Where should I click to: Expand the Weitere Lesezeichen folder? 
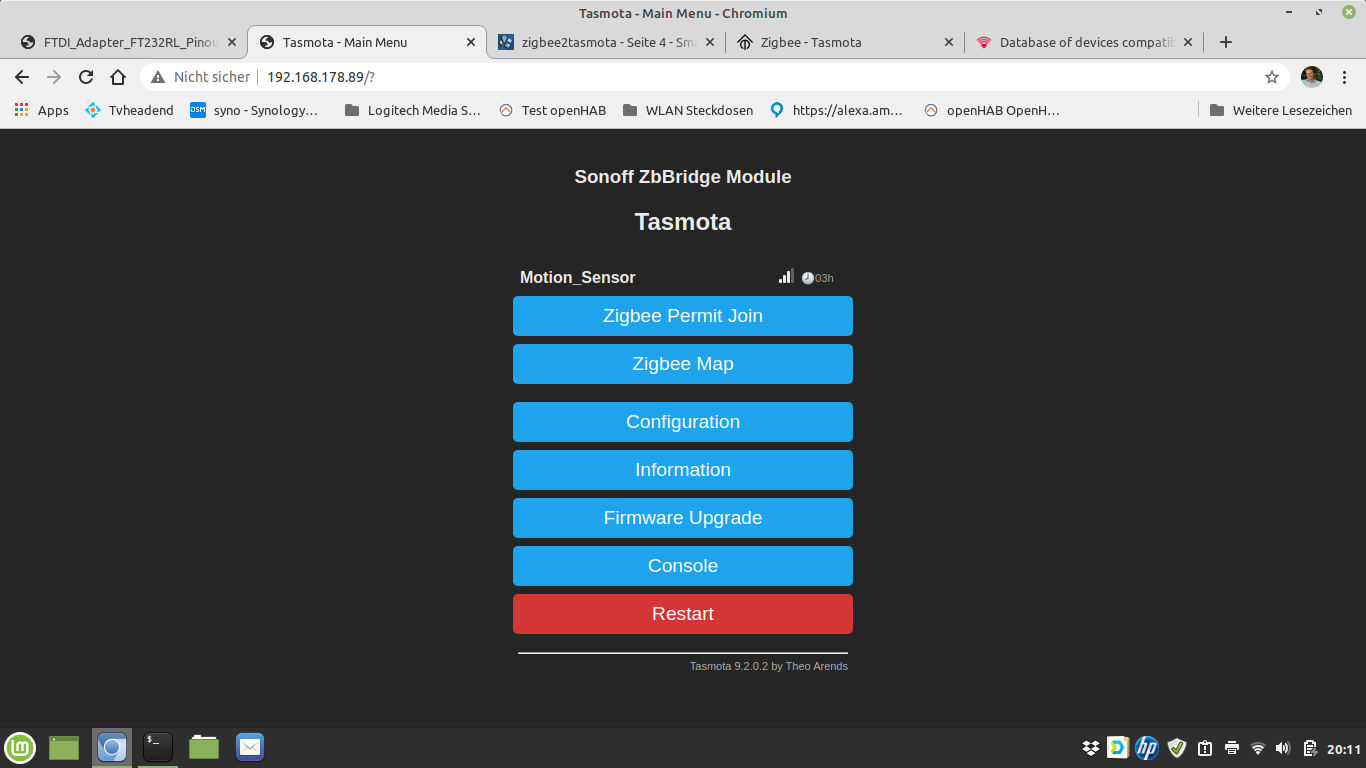pos(1281,110)
